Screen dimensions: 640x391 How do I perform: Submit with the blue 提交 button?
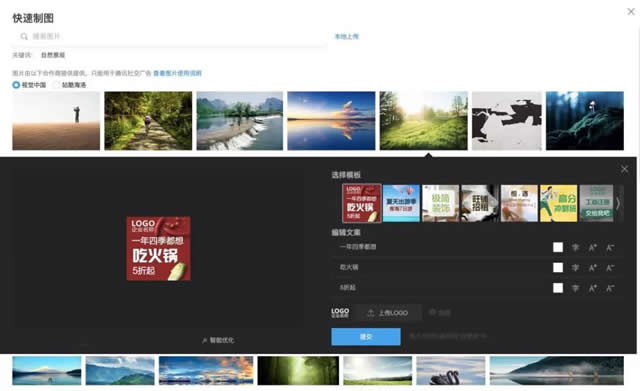366,337
